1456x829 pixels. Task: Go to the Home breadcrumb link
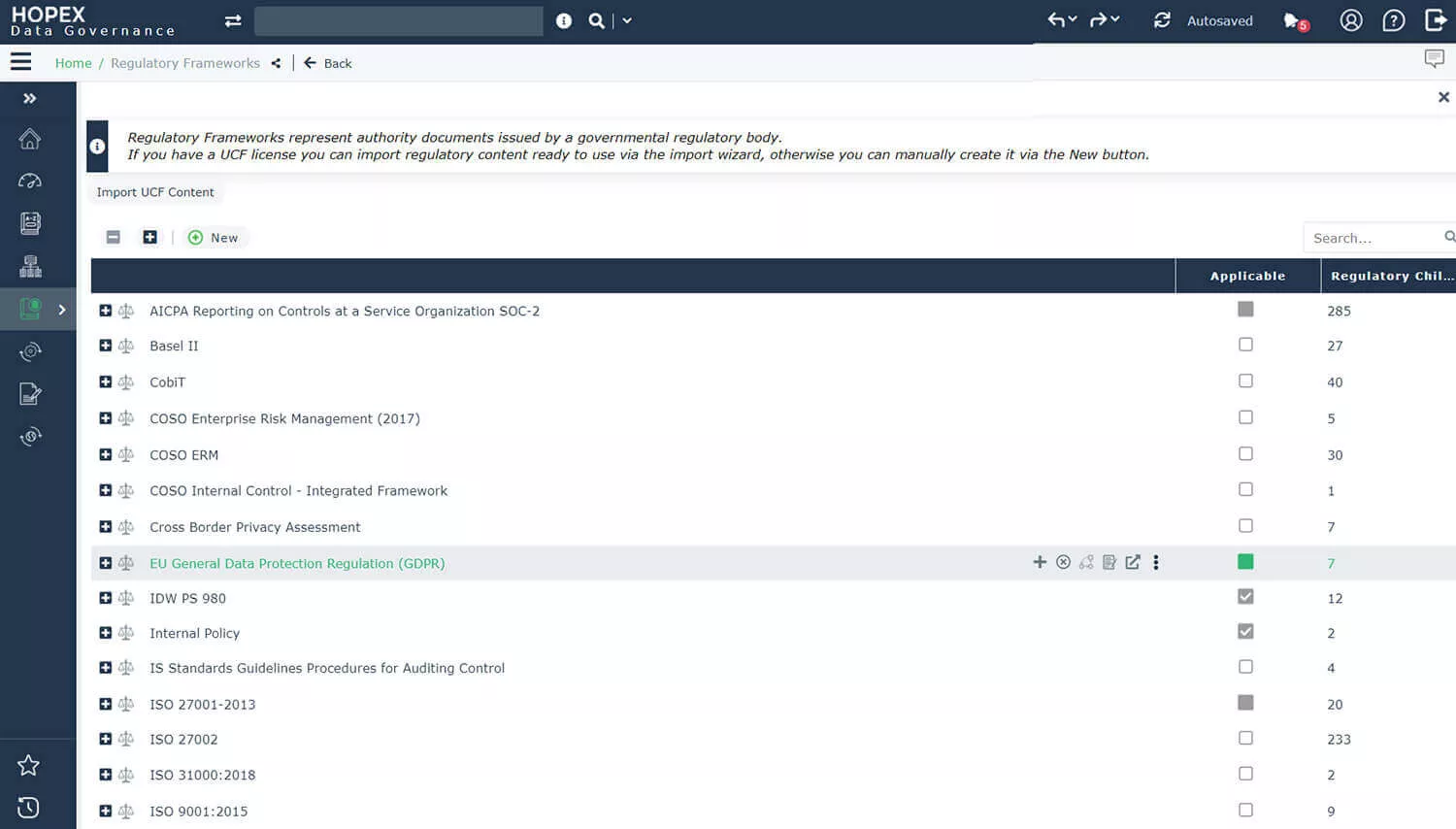tap(73, 63)
